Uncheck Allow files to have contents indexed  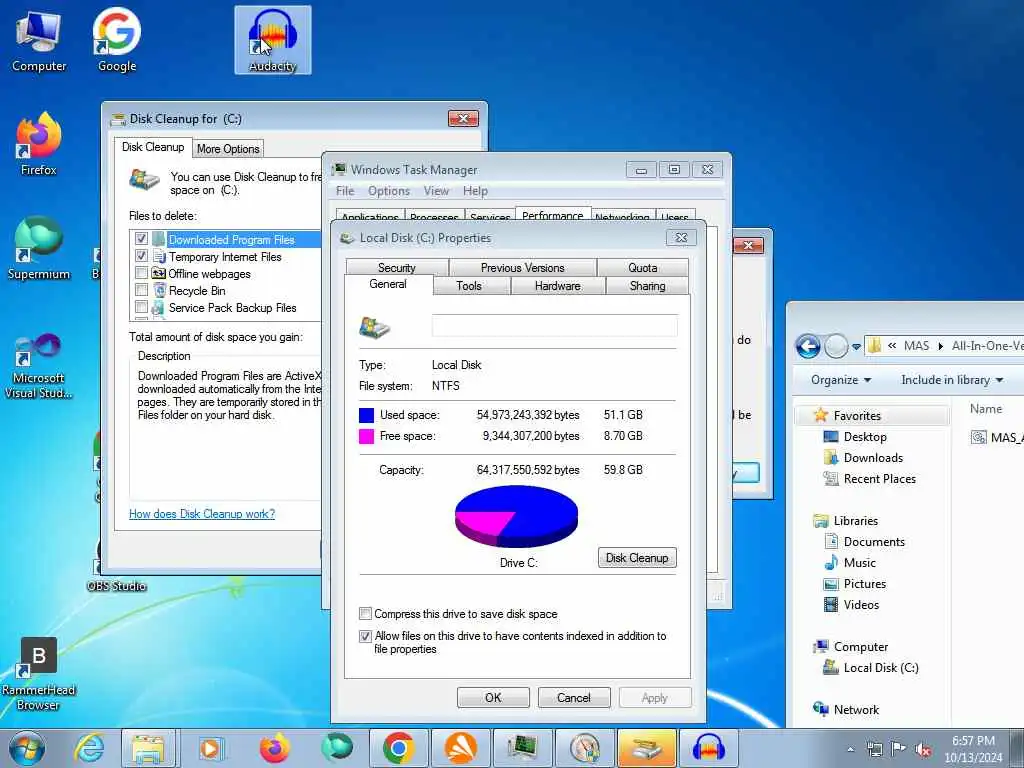pyautogui.click(x=366, y=636)
